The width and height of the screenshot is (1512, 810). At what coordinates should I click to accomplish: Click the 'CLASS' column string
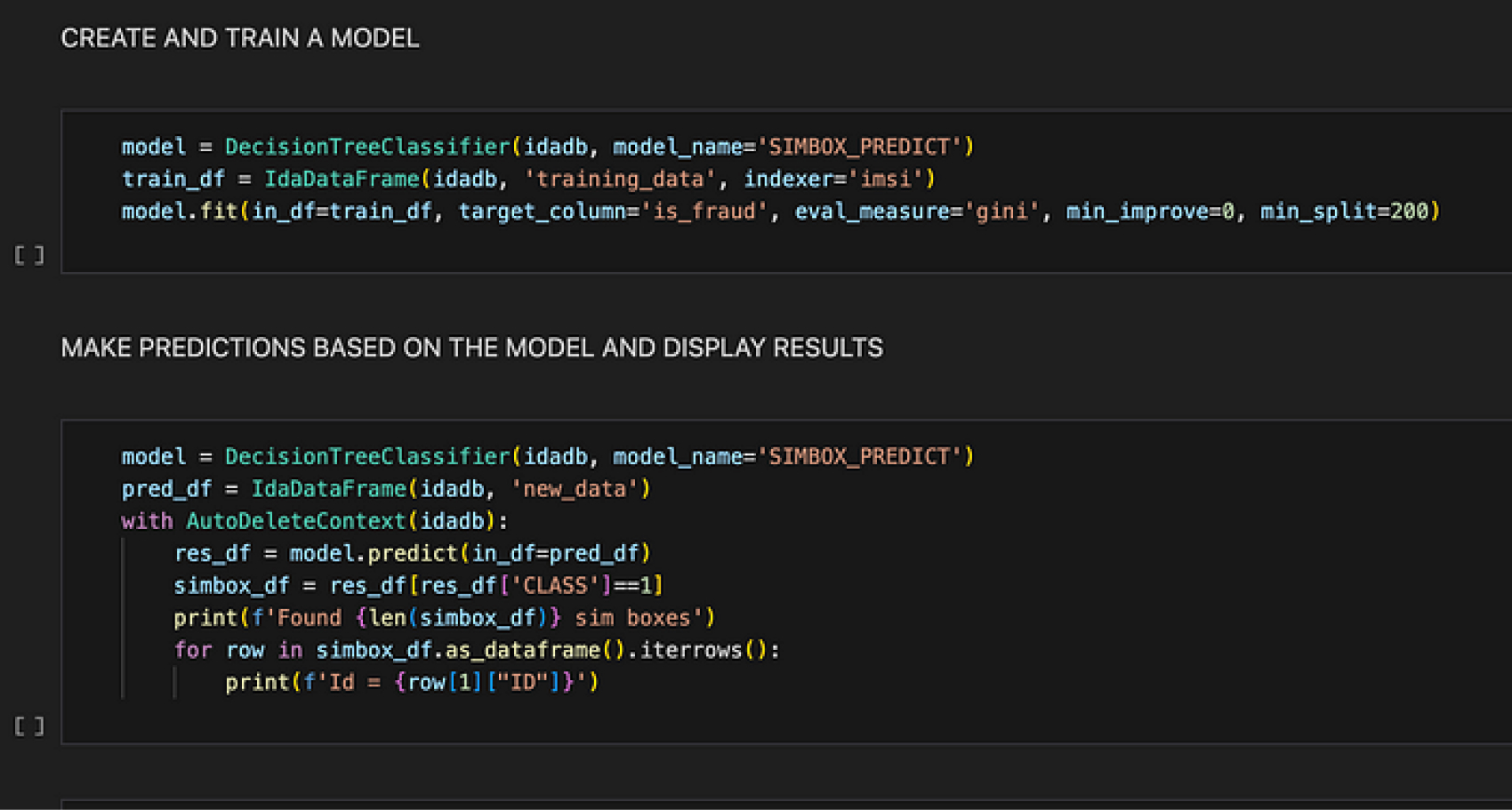click(555, 586)
